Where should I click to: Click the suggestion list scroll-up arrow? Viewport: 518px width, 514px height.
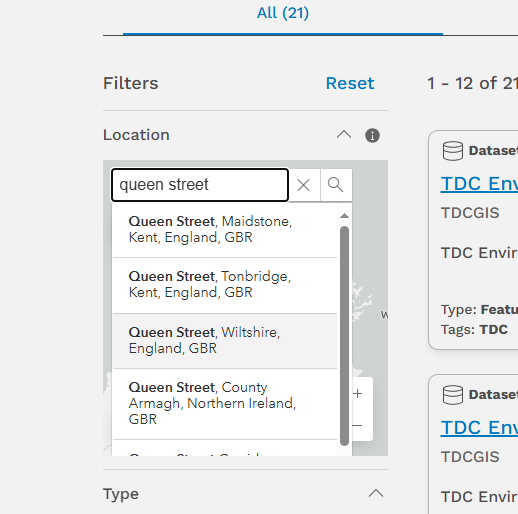[344, 216]
